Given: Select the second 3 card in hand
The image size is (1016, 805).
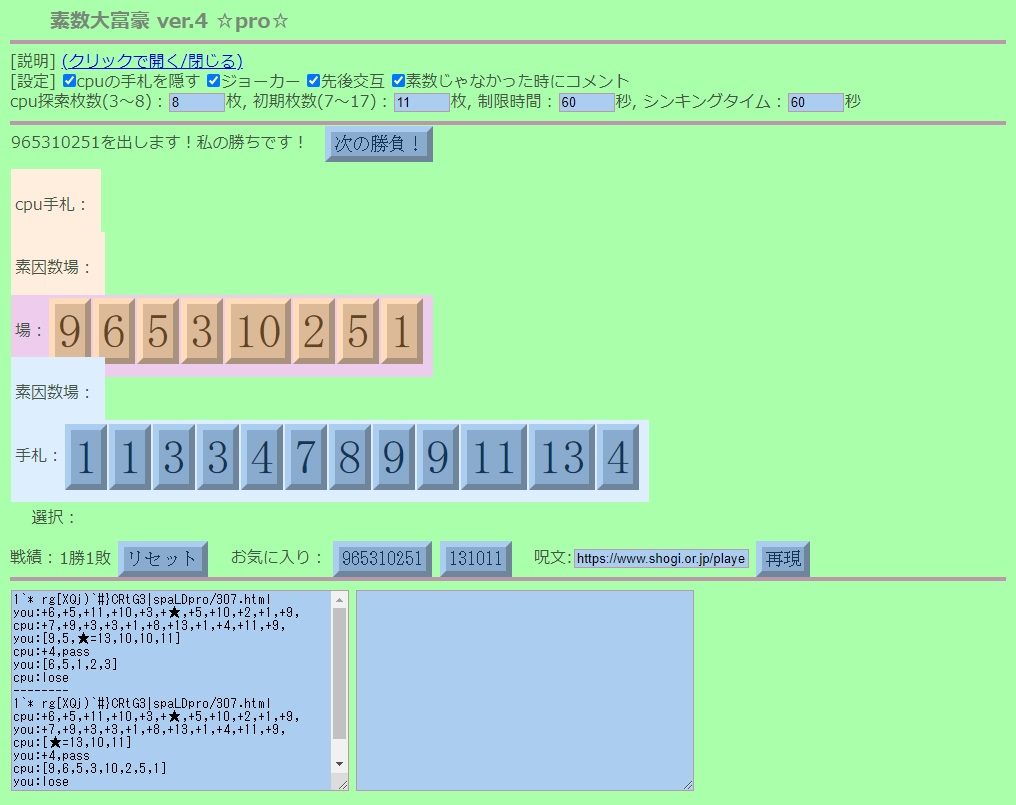Looking at the screenshot, I should click(x=218, y=457).
